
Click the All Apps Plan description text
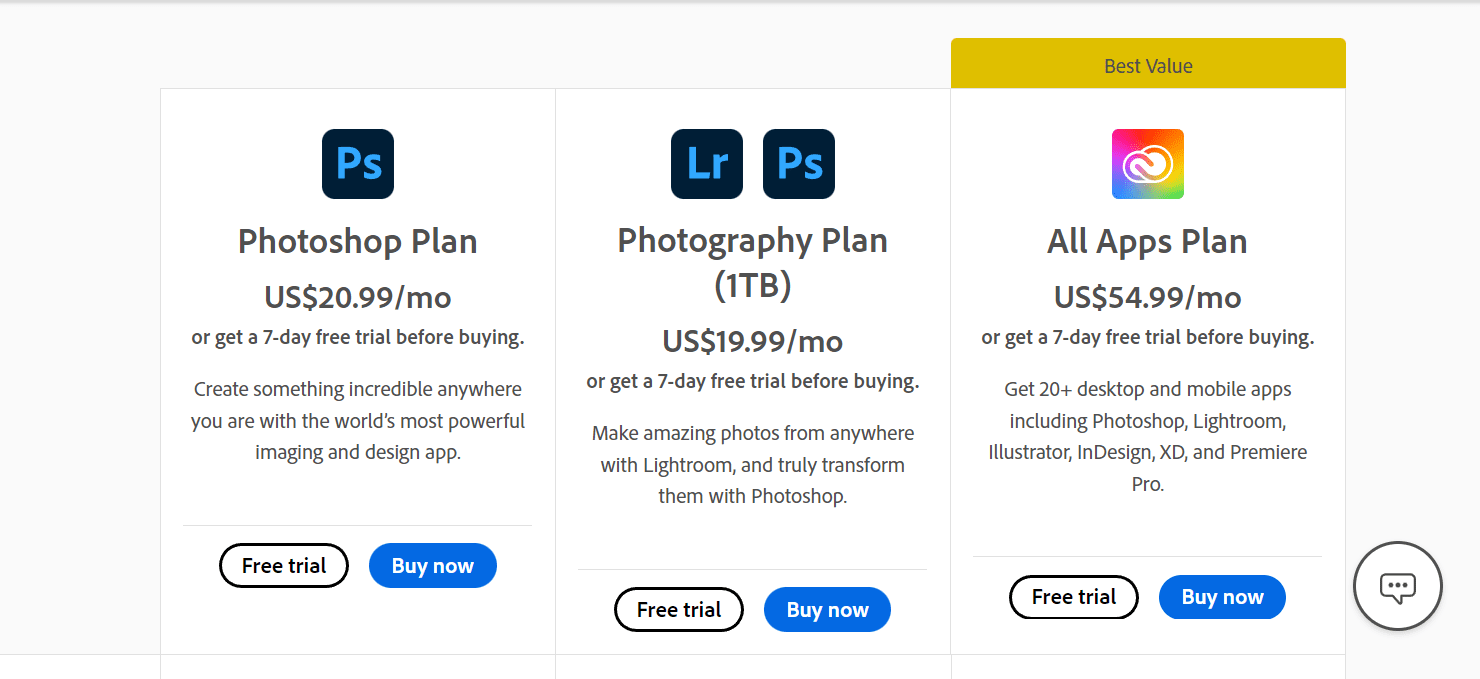tap(1147, 436)
